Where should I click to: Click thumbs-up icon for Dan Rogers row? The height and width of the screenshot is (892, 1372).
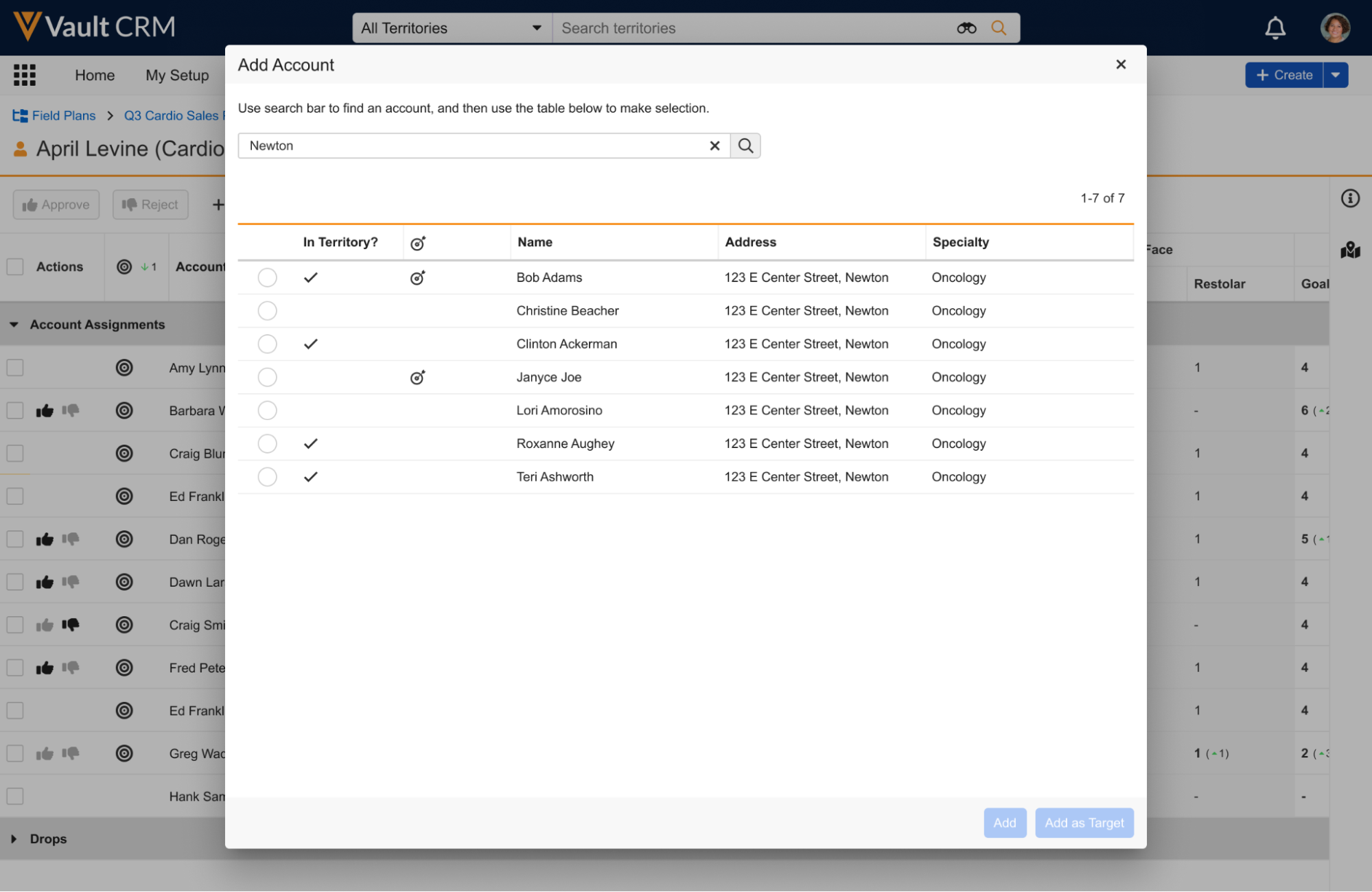click(x=45, y=539)
